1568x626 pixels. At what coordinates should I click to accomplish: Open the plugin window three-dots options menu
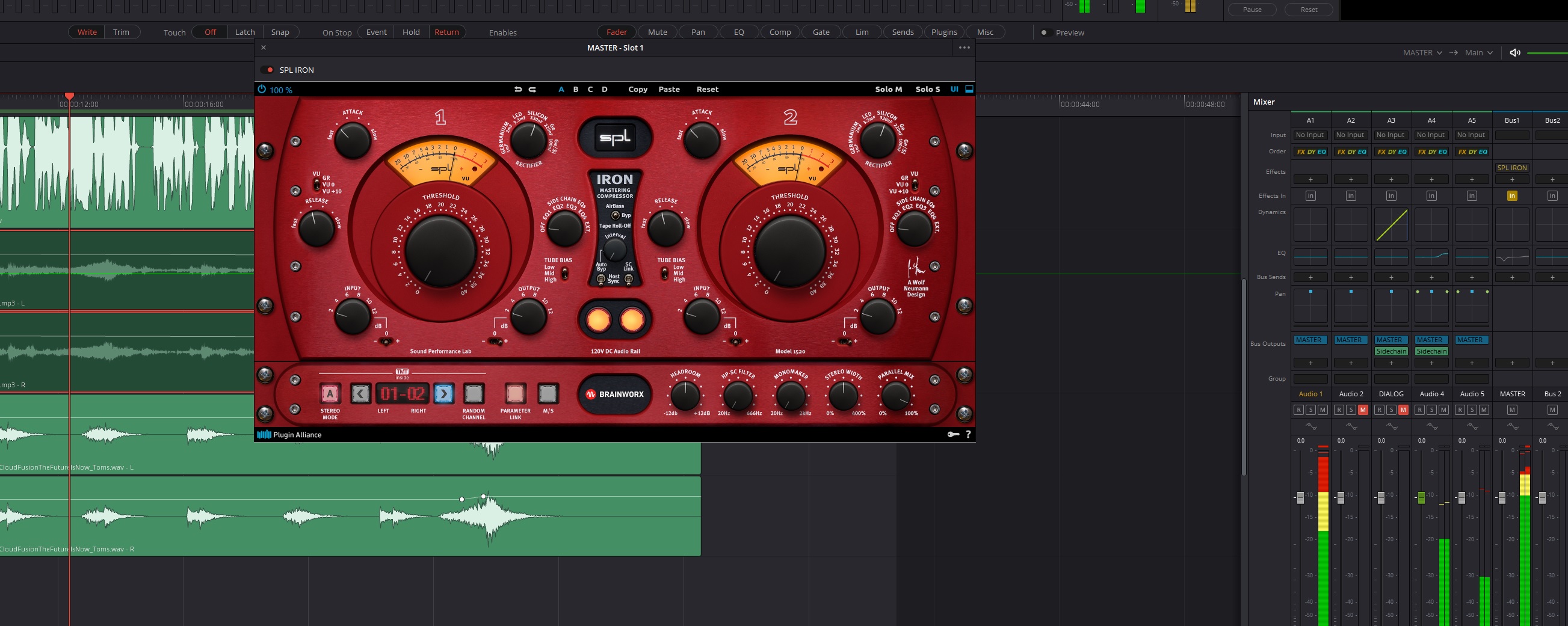click(964, 48)
